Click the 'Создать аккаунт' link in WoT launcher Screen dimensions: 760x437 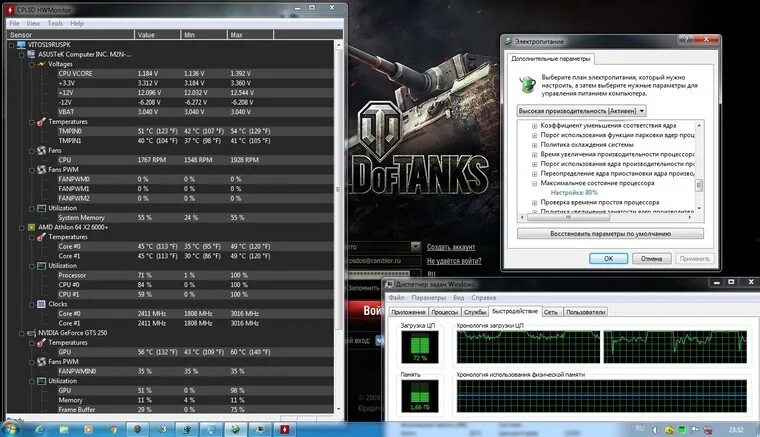(x=451, y=247)
